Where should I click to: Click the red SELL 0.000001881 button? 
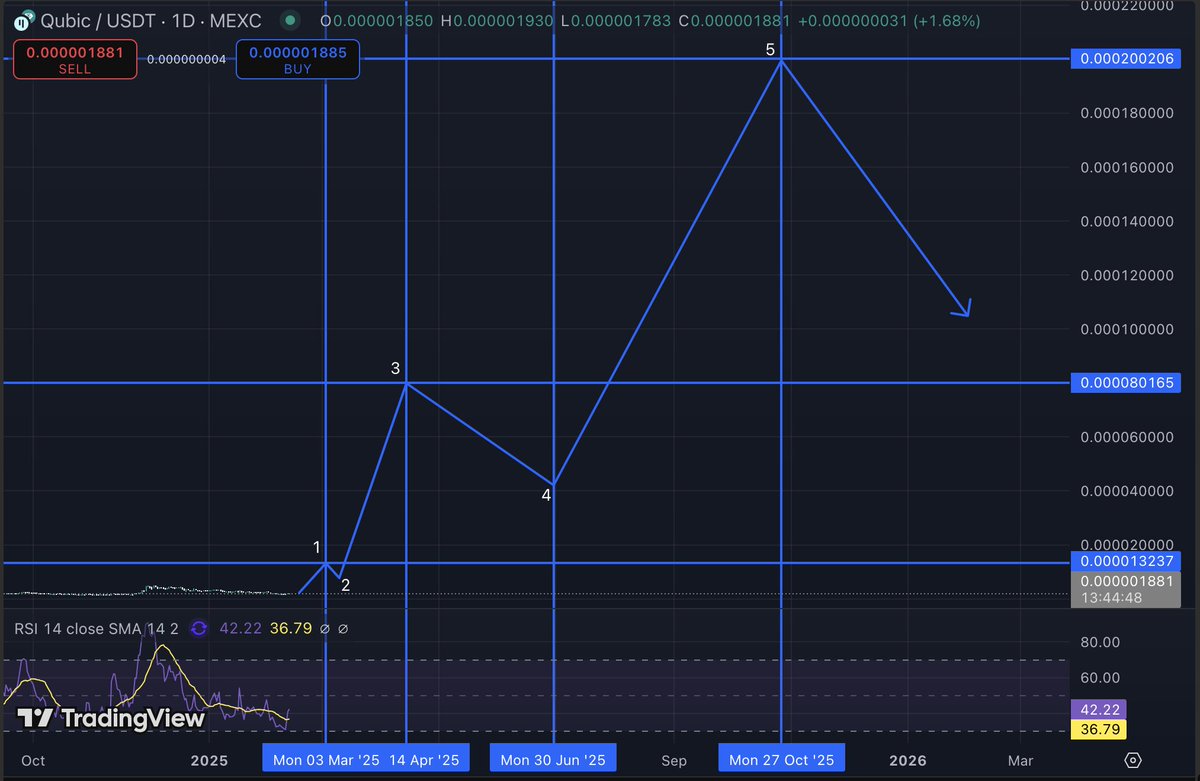click(73, 60)
